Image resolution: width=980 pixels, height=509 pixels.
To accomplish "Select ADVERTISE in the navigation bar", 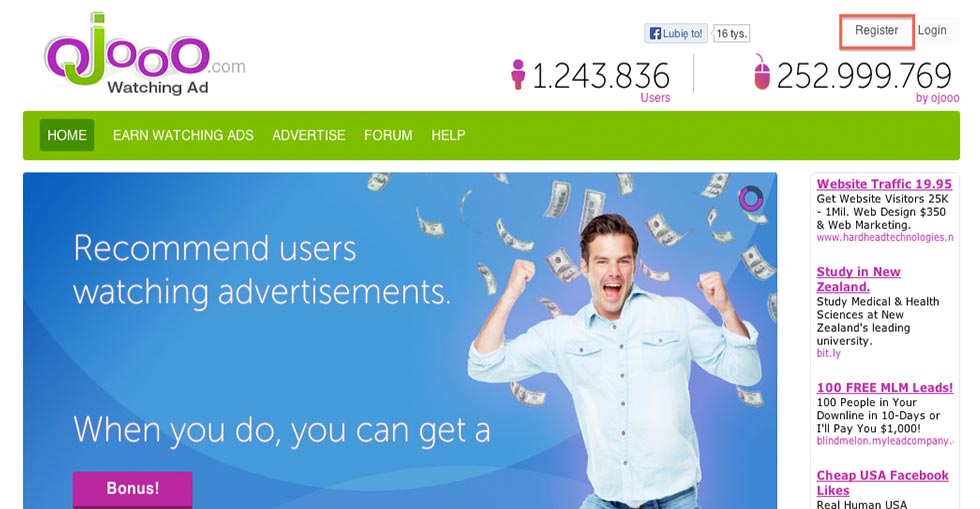I will [309, 135].
